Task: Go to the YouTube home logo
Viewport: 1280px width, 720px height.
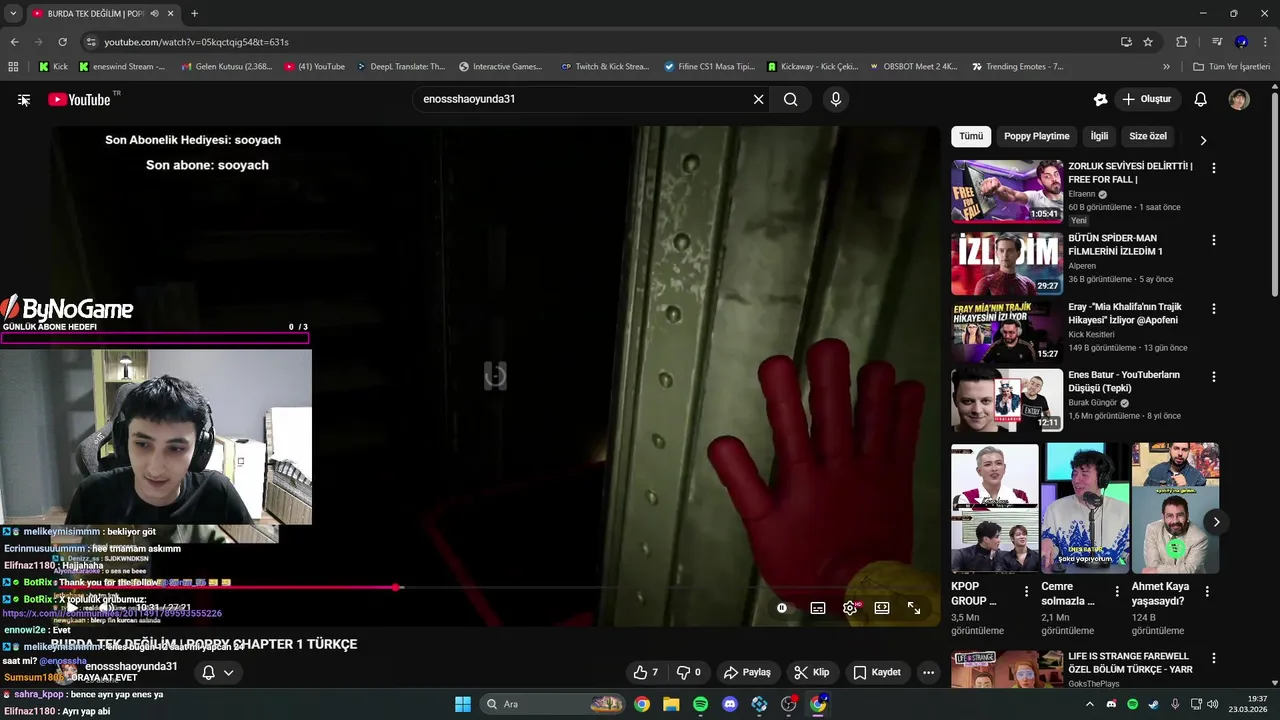Action: [79, 99]
